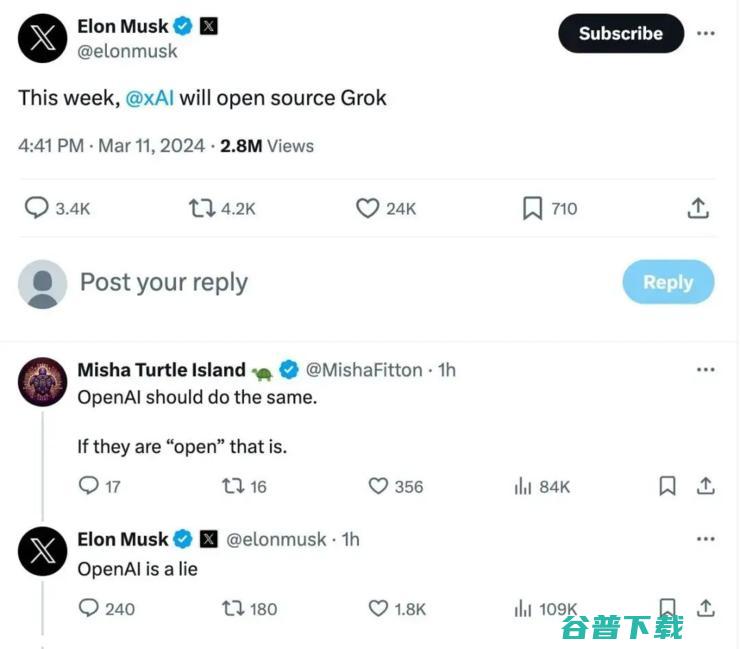Subscribe to Elon Musk
The image size is (740, 649).
pyautogui.click(x=620, y=33)
